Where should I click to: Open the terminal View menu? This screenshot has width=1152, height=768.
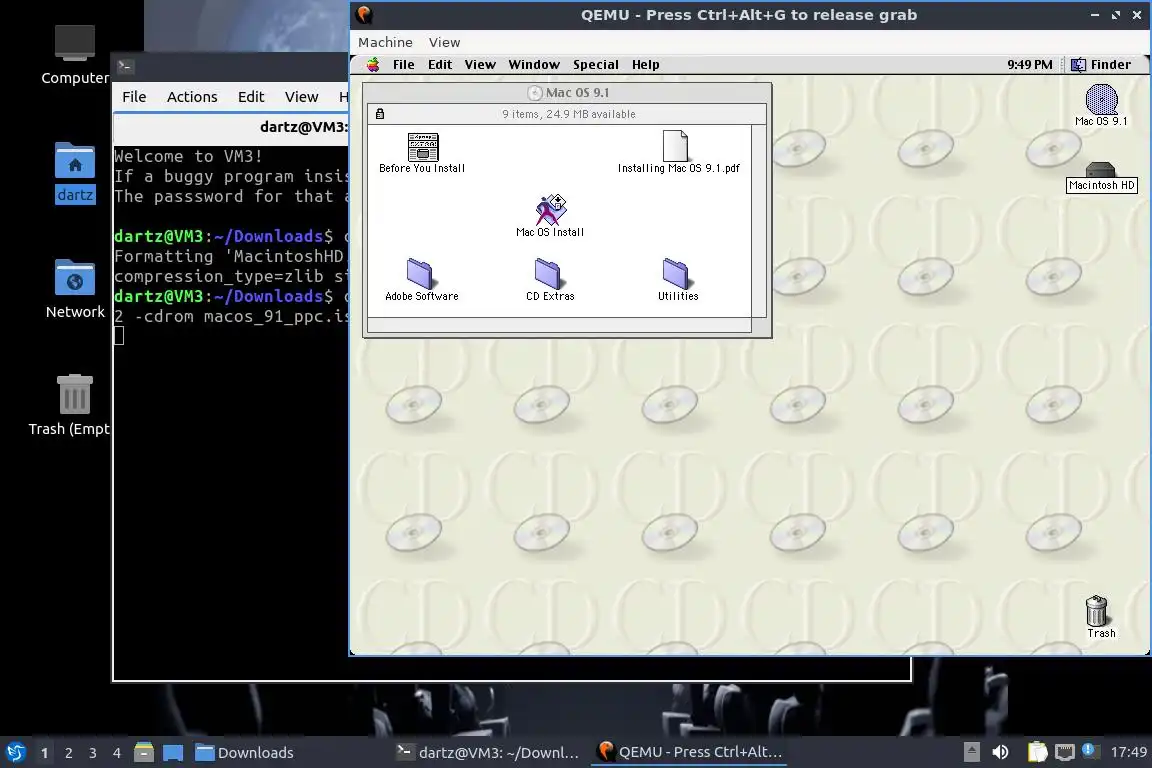coord(301,97)
